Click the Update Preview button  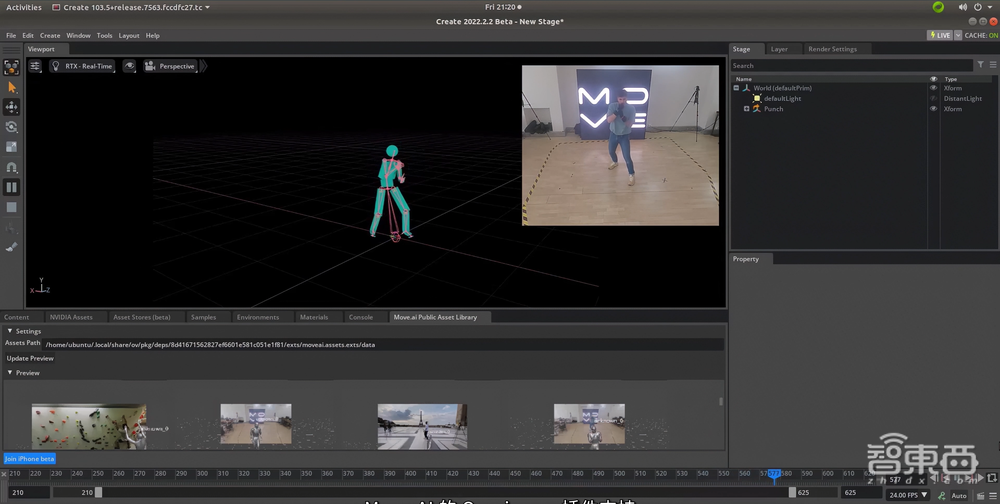tap(30, 358)
